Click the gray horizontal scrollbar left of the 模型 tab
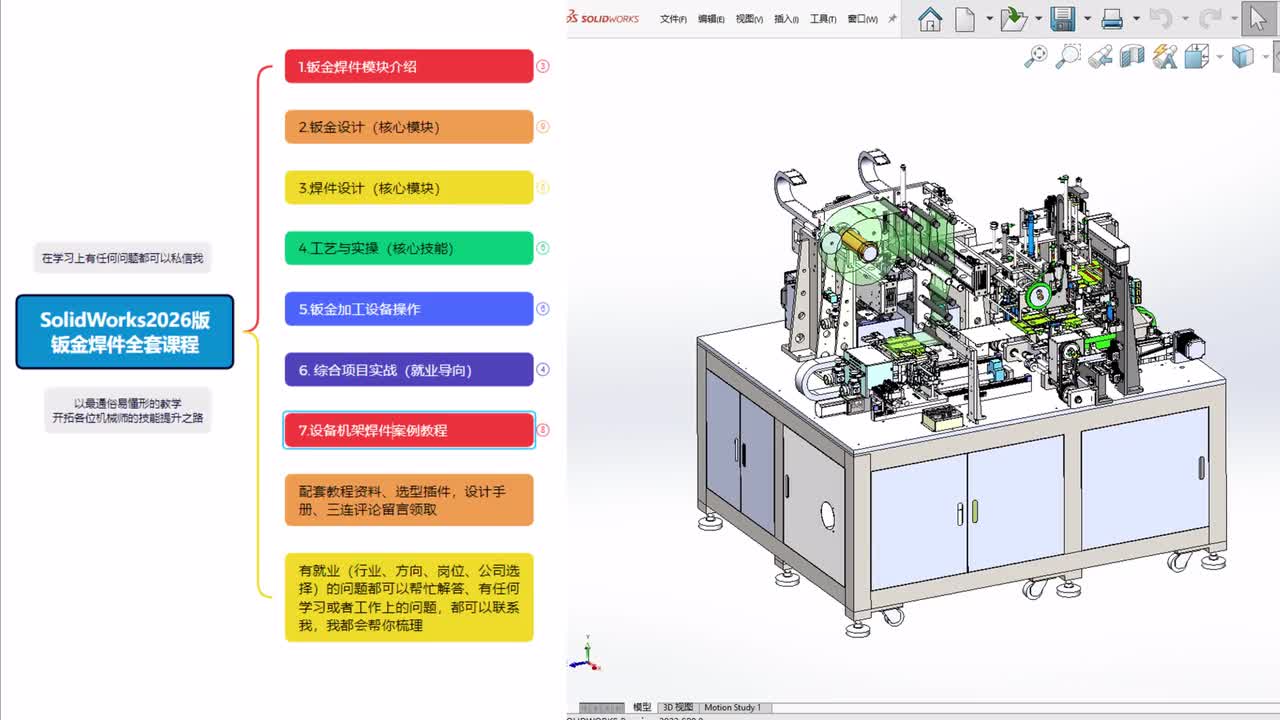The image size is (1280, 720). (602, 708)
